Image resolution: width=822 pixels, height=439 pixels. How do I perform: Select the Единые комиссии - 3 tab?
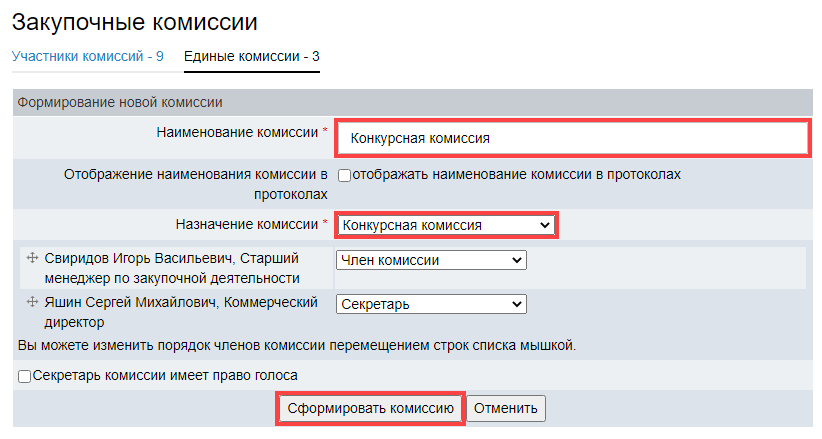251,56
